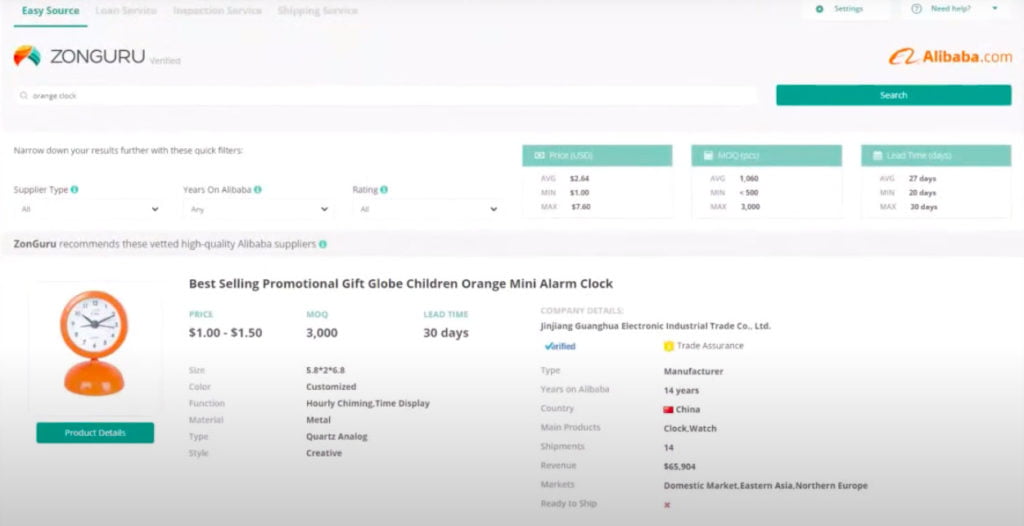The image size is (1024, 526).
Task: Select the AVG price $2.64 value
Action: pos(579,178)
